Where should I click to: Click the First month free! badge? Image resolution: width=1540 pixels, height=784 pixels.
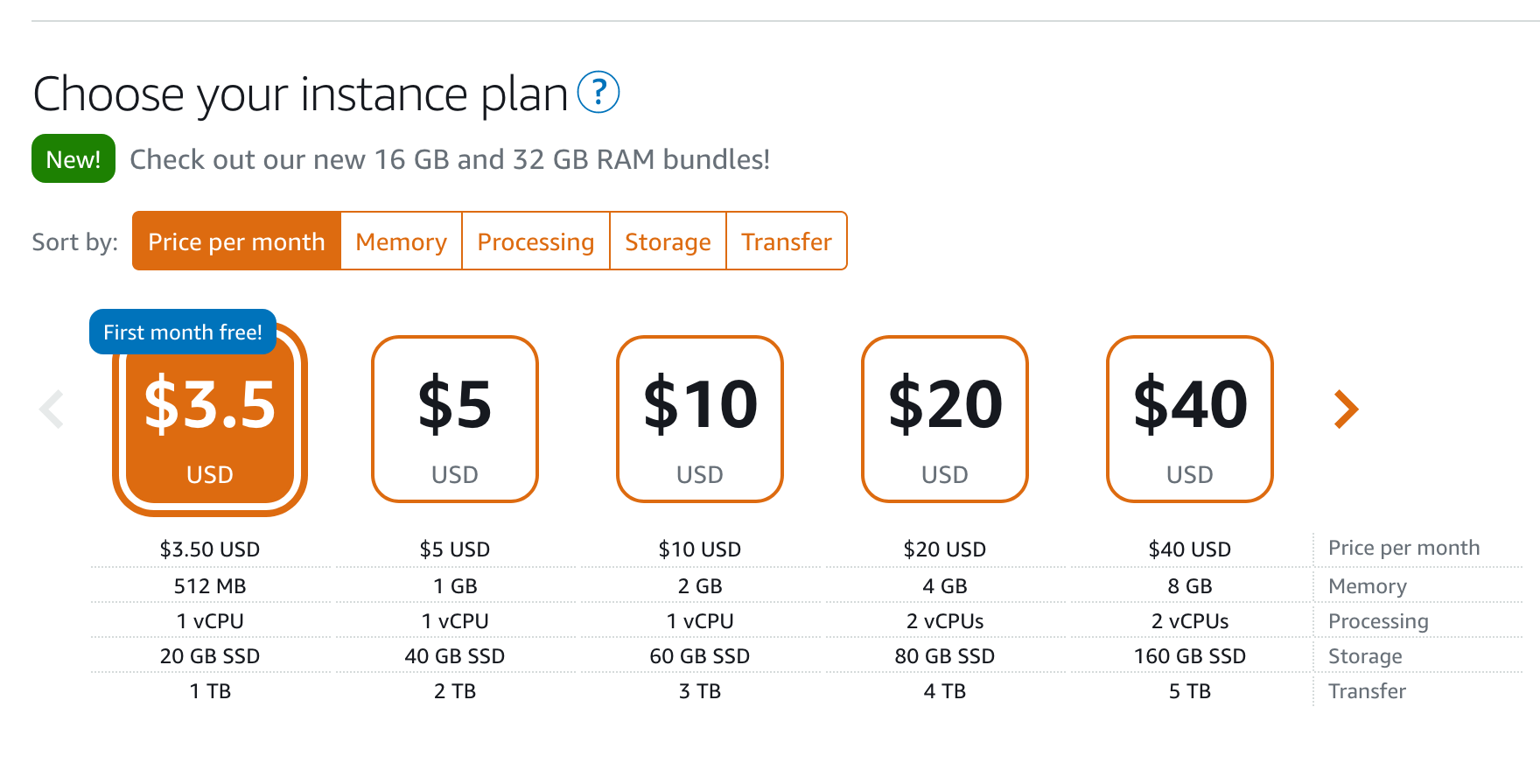(x=183, y=332)
